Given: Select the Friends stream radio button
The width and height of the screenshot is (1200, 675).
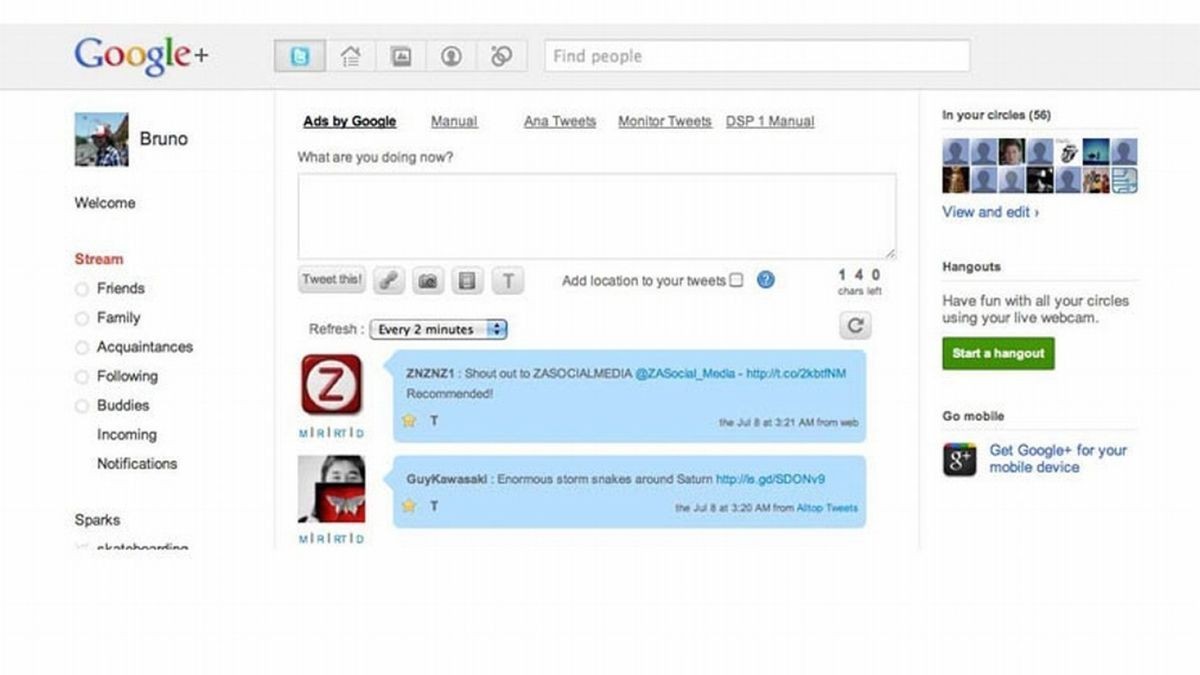Looking at the screenshot, I should pos(81,288).
